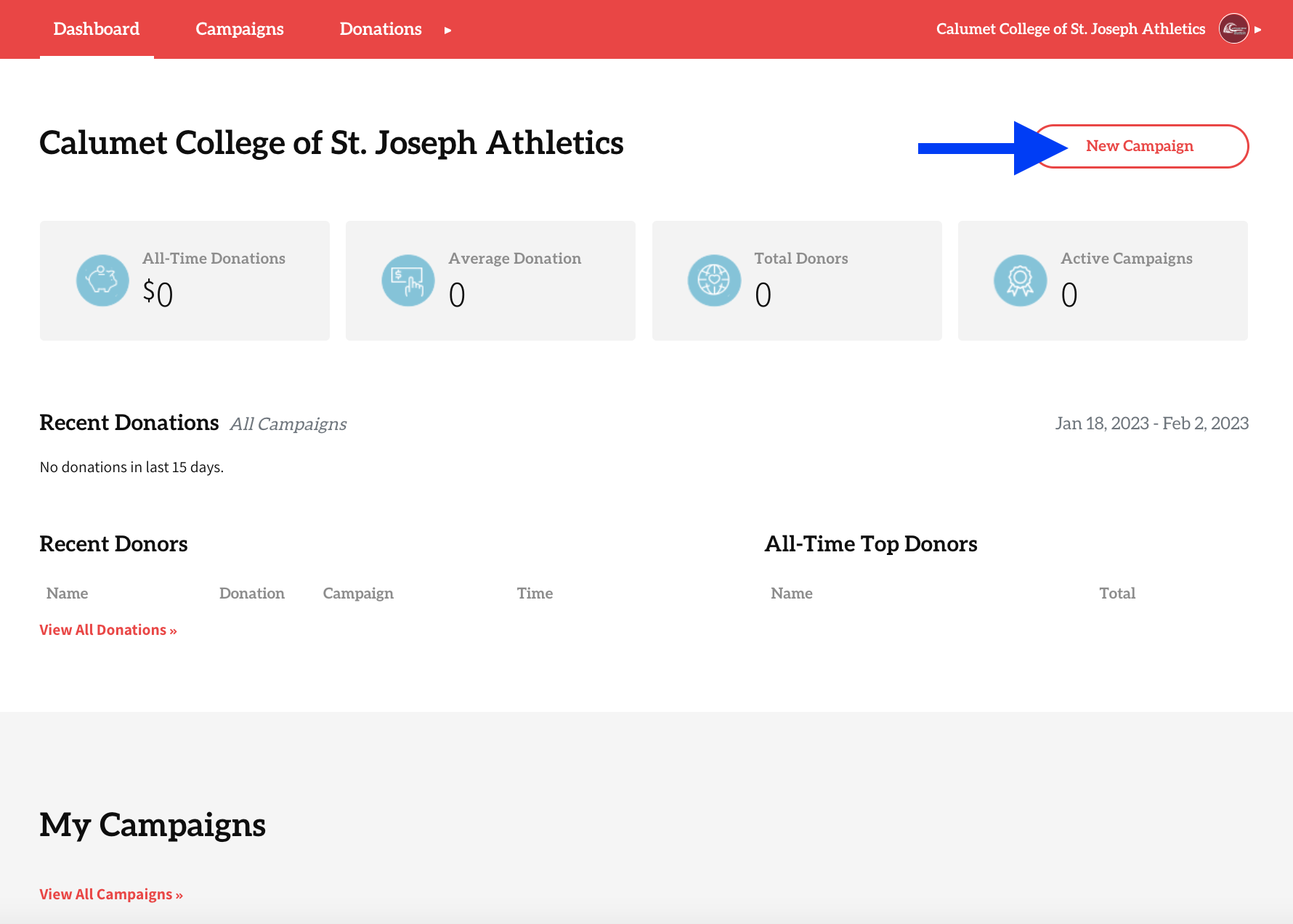This screenshot has height=924, width=1293.
Task: Go to the Campaigns tab
Action: point(240,29)
